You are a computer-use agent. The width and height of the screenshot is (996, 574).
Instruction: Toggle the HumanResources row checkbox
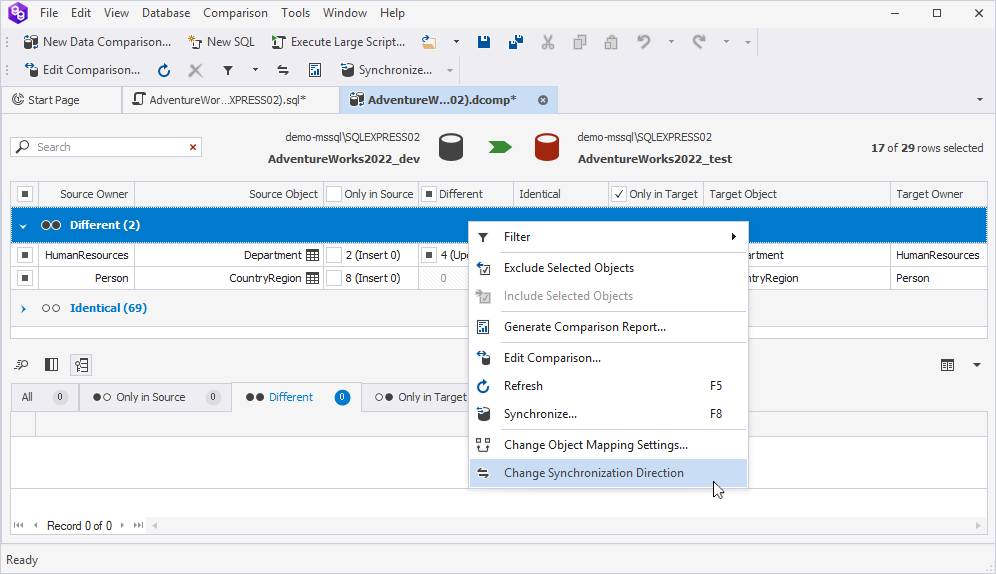[25, 255]
